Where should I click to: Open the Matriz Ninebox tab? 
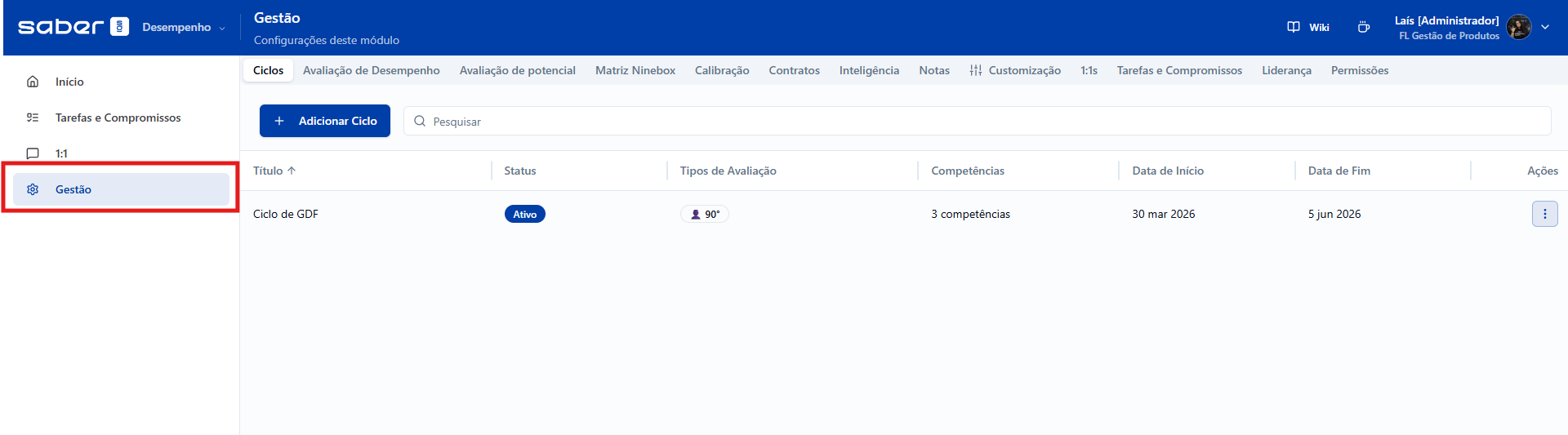coord(635,70)
